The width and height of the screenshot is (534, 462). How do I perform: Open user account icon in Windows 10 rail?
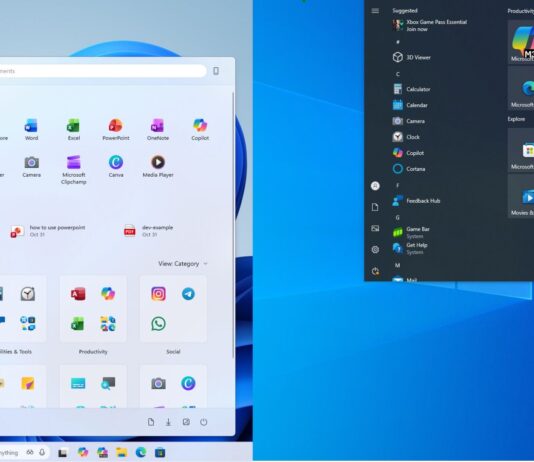[x=375, y=186]
